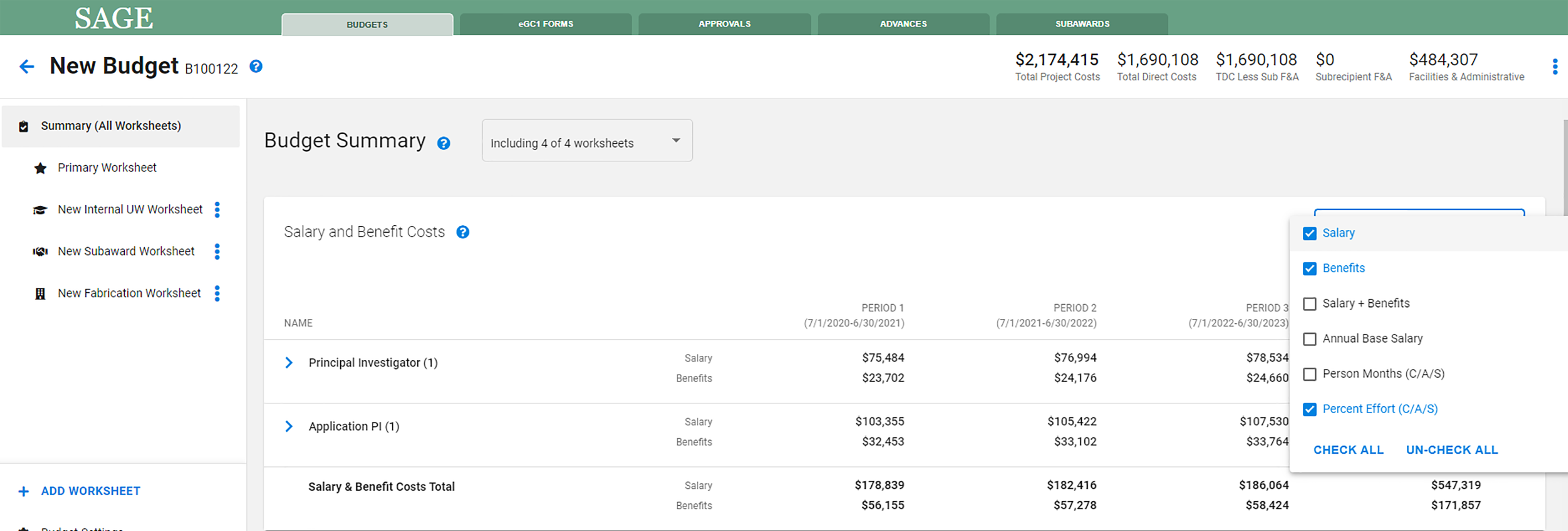
Task: Click the NAME column header
Action: pyautogui.click(x=298, y=324)
